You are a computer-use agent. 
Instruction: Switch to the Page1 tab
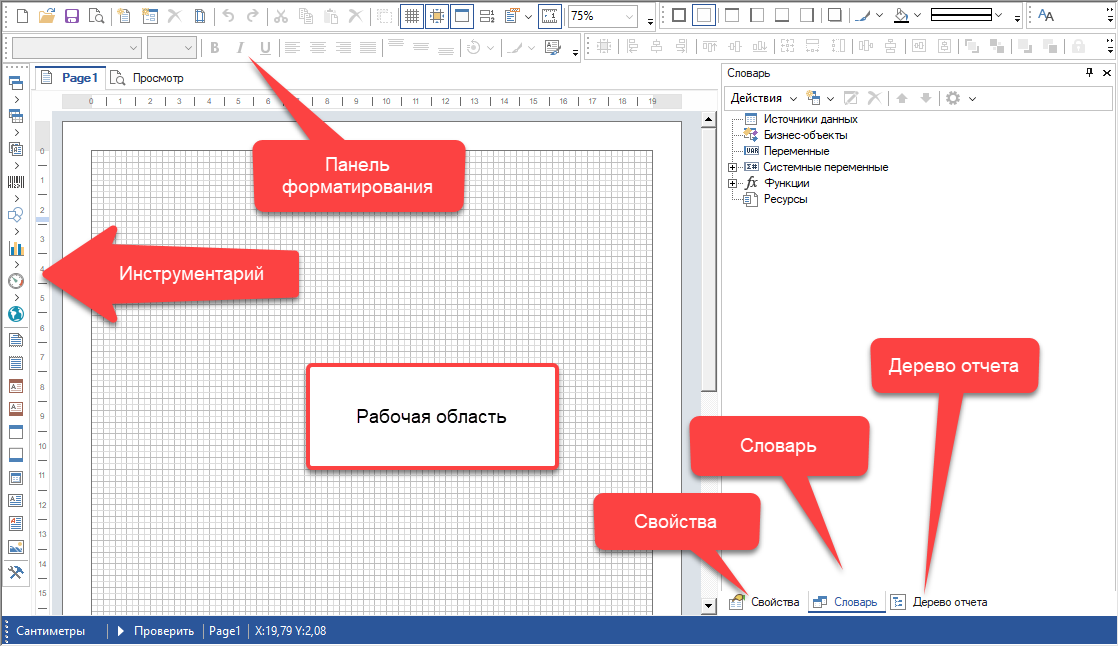pyautogui.click(x=71, y=78)
